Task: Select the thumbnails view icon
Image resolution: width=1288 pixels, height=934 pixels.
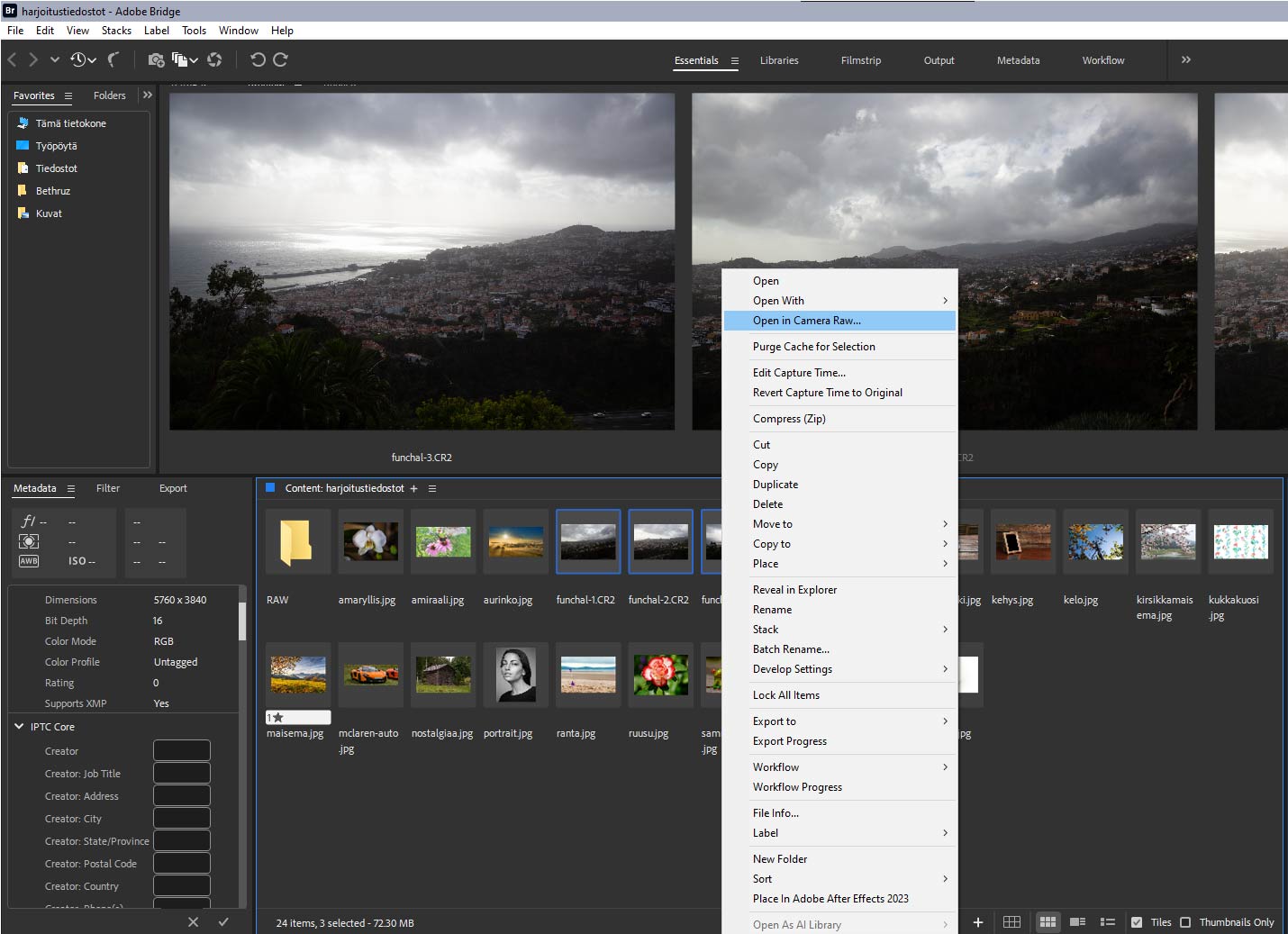Action: coord(1047,921)
